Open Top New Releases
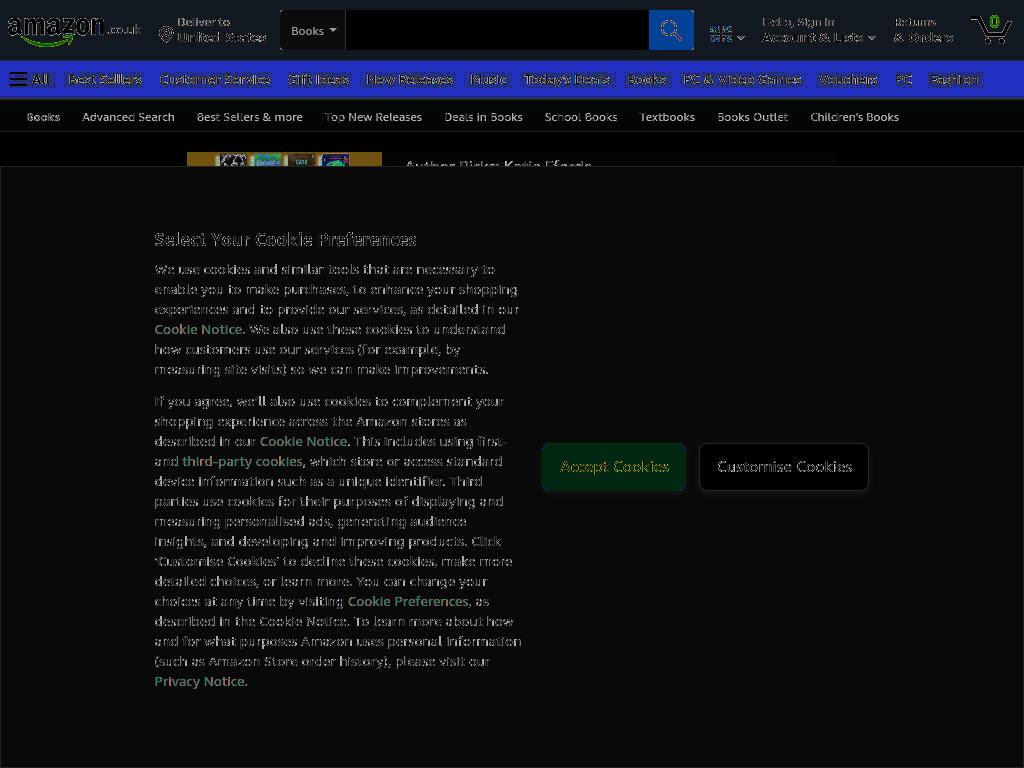This screenshot has height=768, width=1024. tap(373, 117)
